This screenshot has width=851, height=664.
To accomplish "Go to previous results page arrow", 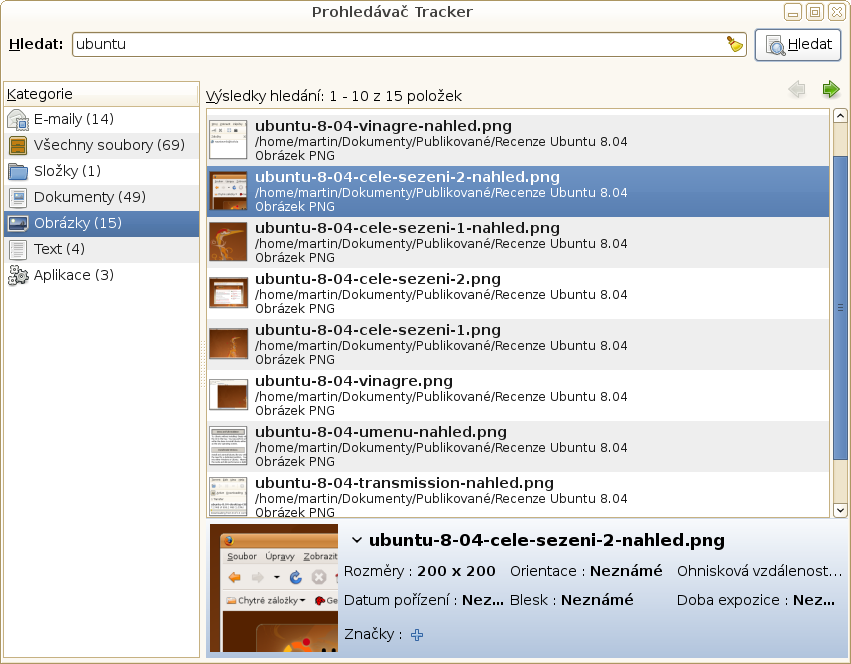I will coord(797,89).
